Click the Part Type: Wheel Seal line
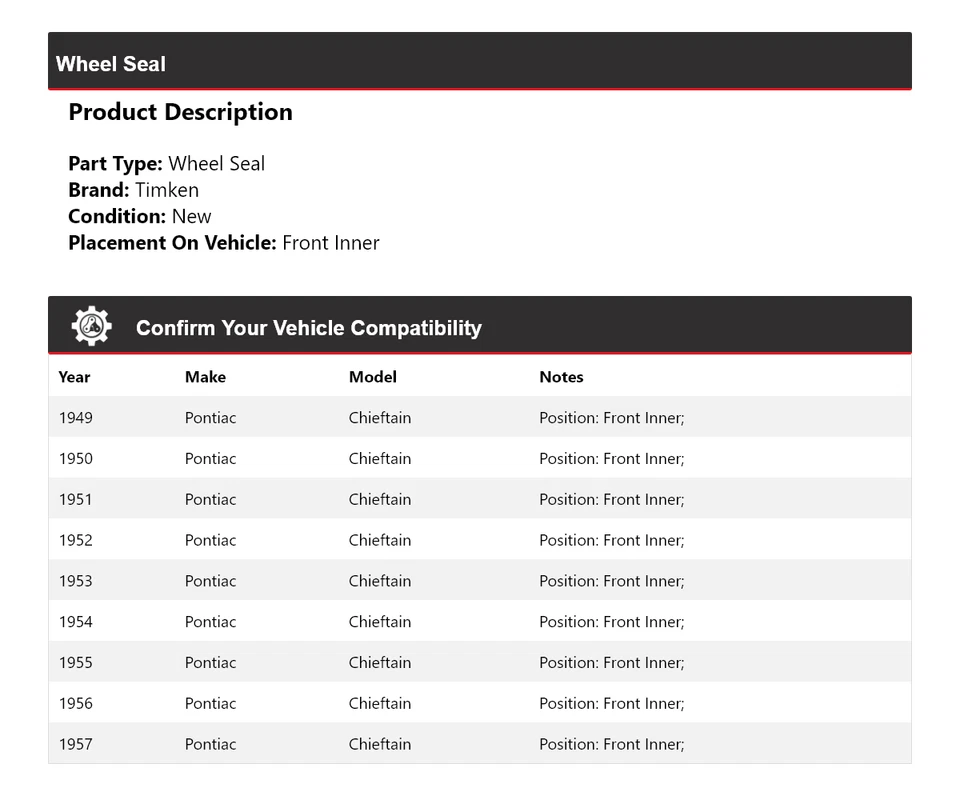 pos(166,164)
